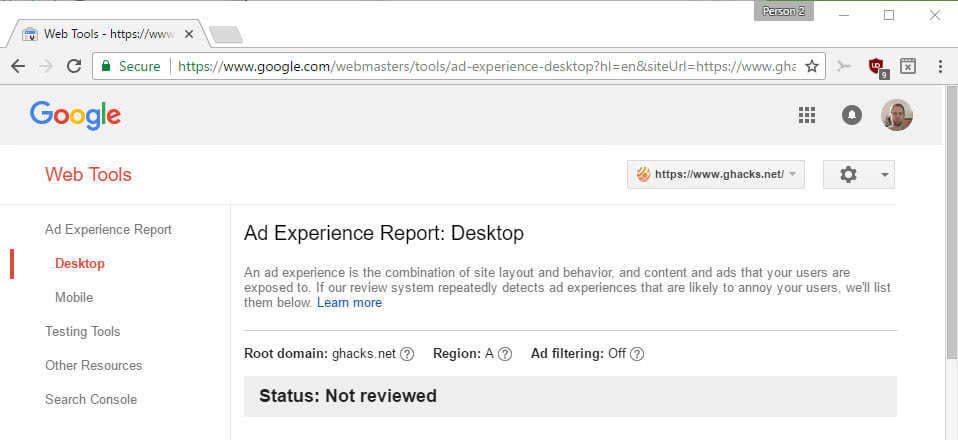The width and height of the screenshot is (958, 440).
Task: Click the Google logo
Action: [75, 116]
